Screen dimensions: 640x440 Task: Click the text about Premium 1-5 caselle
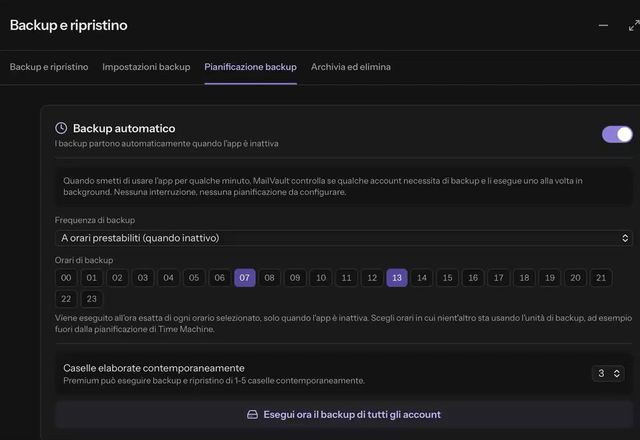click(214, 380)
